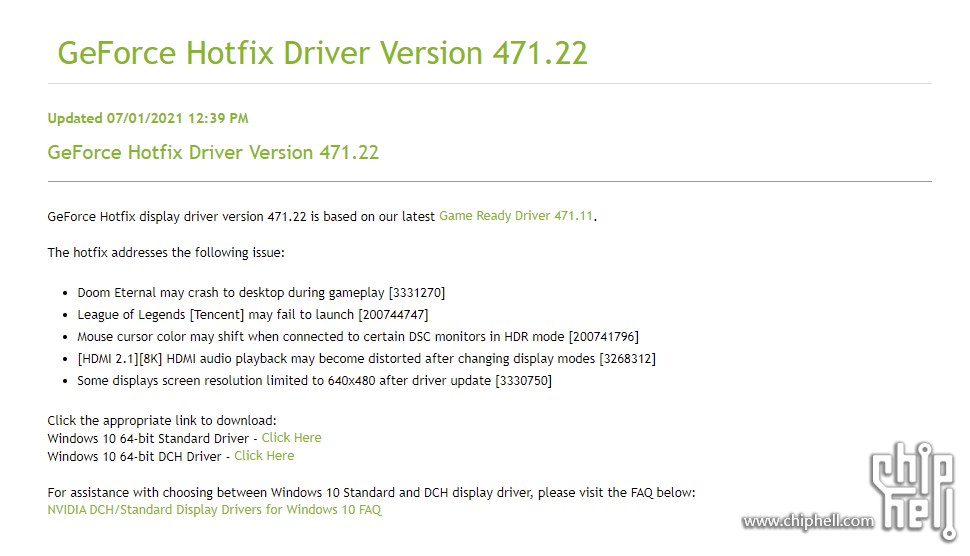The height and width of the screenshot is (556, 970).
Task: Click the Updated 07/01/2021 12:39 PM timestamp
Action: [148, 118]
